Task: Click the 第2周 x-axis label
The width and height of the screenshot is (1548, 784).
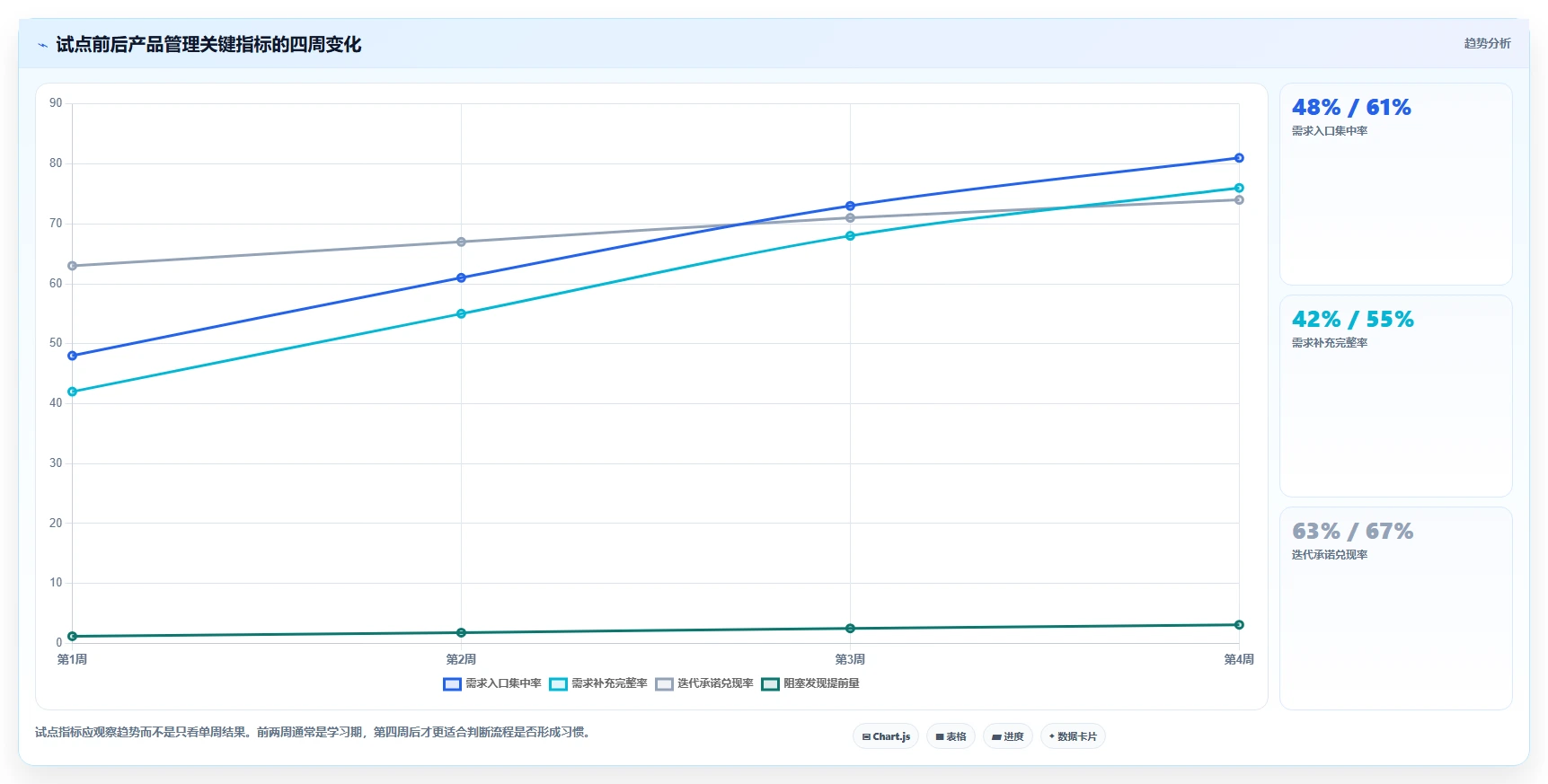Action: [x=461, y=659]
